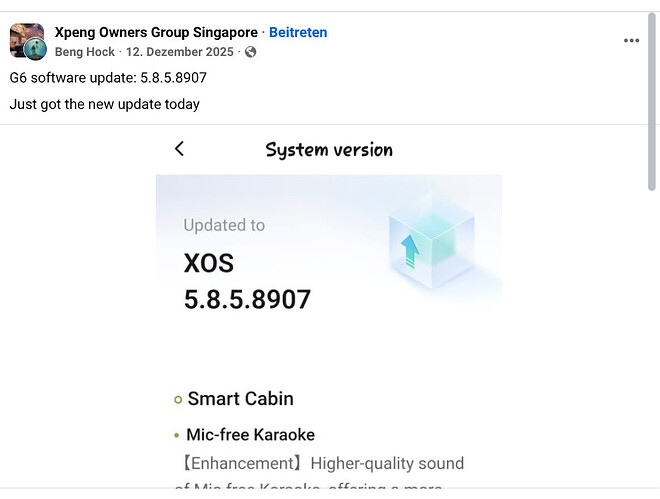Open Beng Hock's profile link
Screen dimensions: 660x499
[85, 52]
